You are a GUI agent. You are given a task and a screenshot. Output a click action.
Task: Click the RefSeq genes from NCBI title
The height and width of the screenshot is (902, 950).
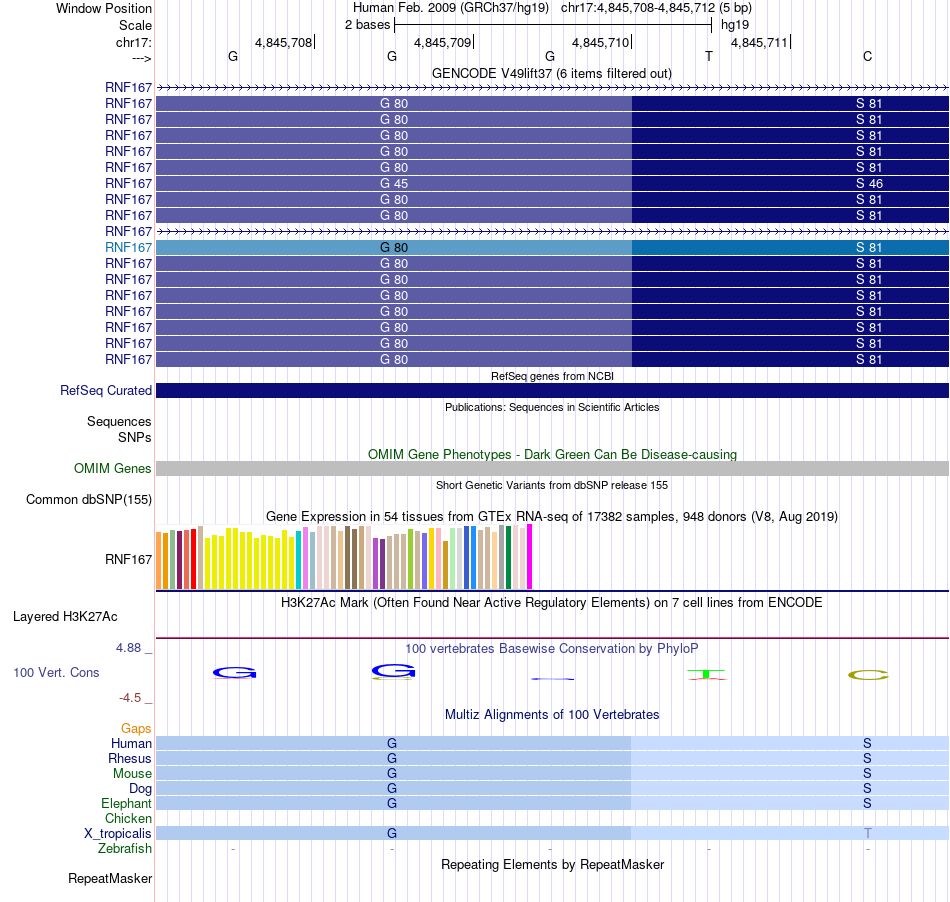pyautogui.click(x=552, y=376)
